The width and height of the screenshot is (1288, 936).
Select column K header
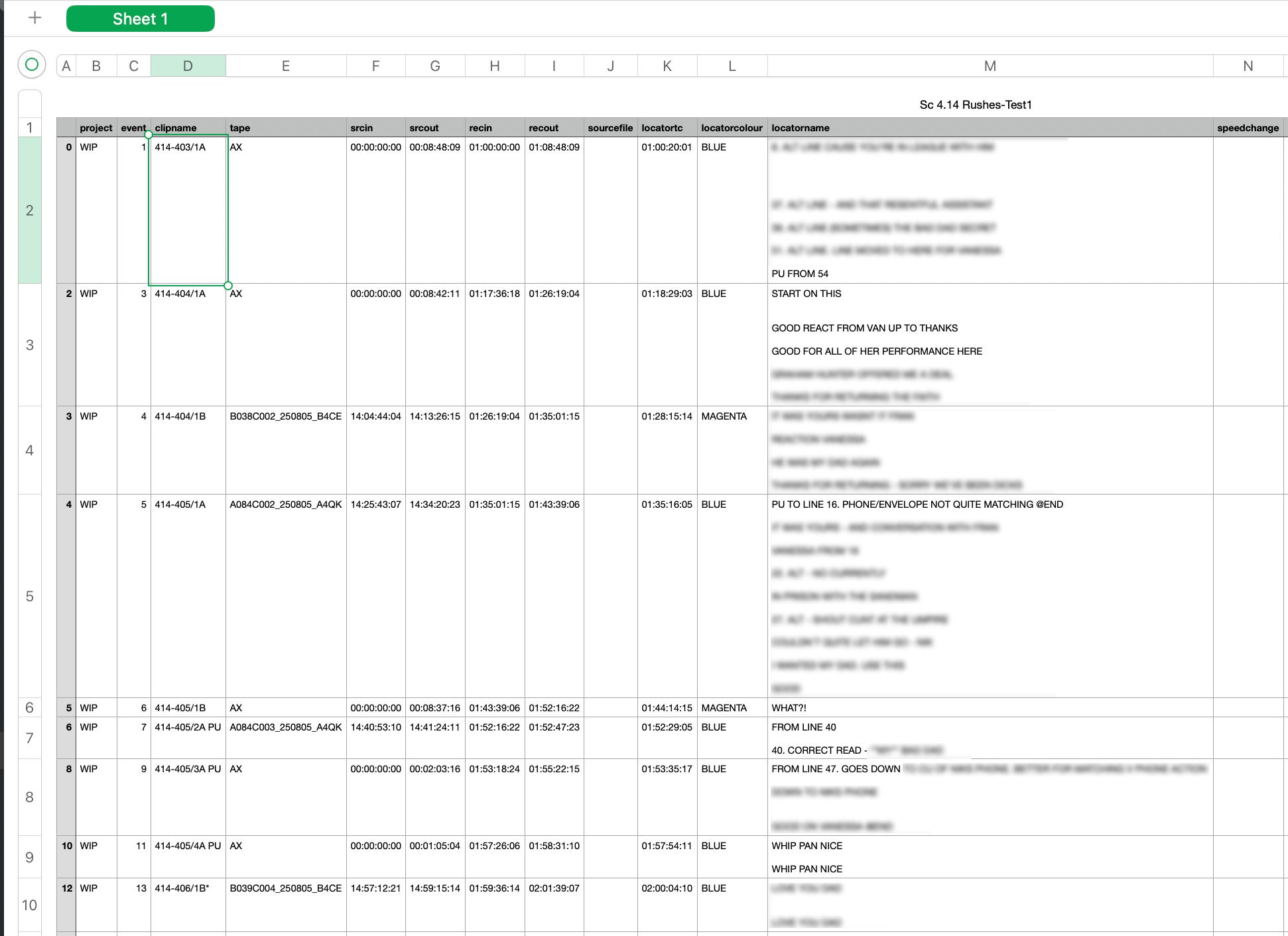667,66
